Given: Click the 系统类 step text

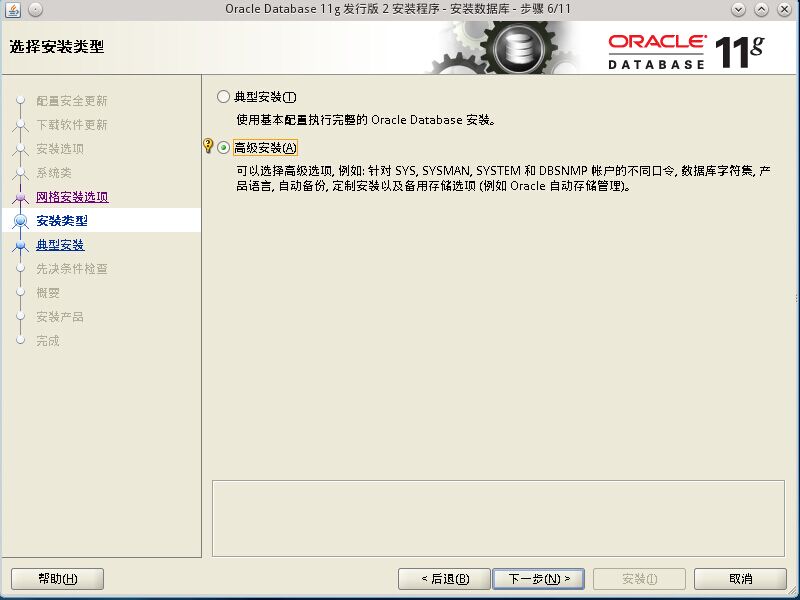Looking at the screenshot, I should click(x=54, y=173).
